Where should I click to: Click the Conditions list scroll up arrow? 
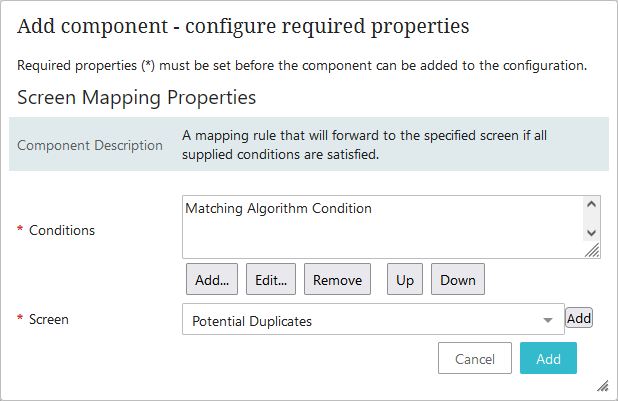coord(591,205)
